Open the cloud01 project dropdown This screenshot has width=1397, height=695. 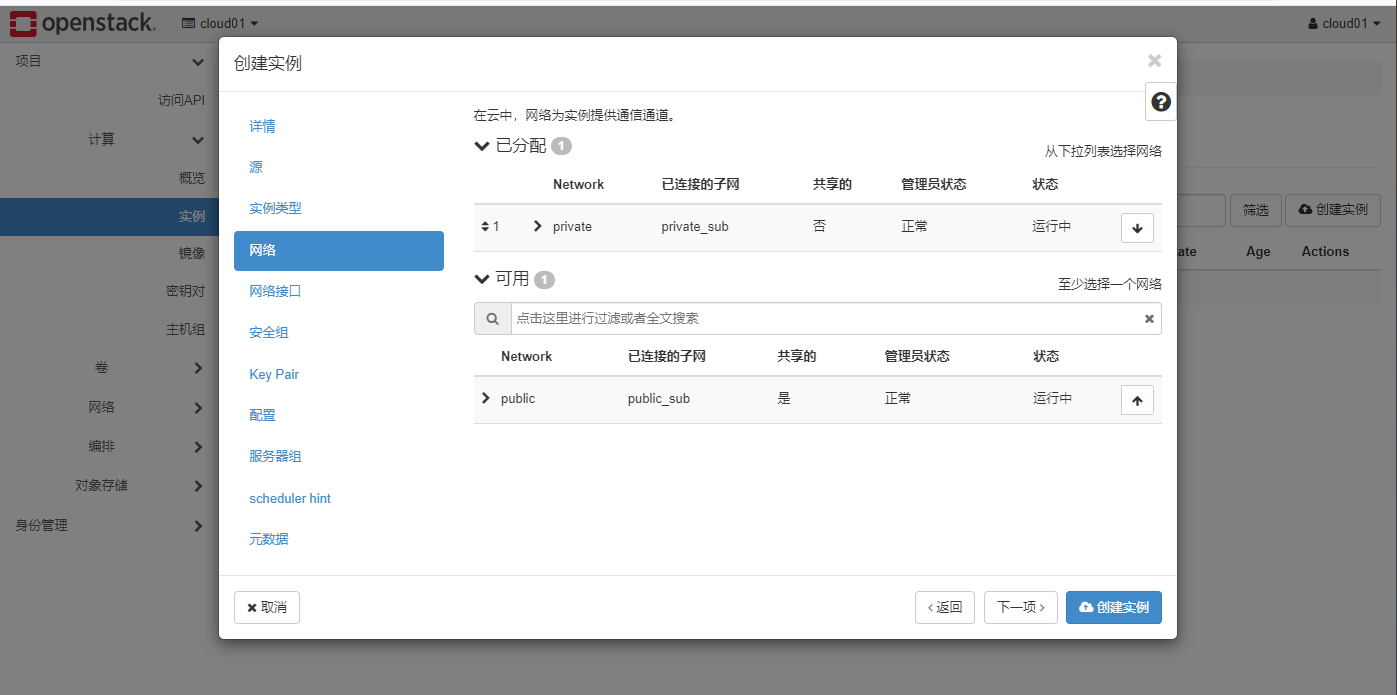pos(220,23)
